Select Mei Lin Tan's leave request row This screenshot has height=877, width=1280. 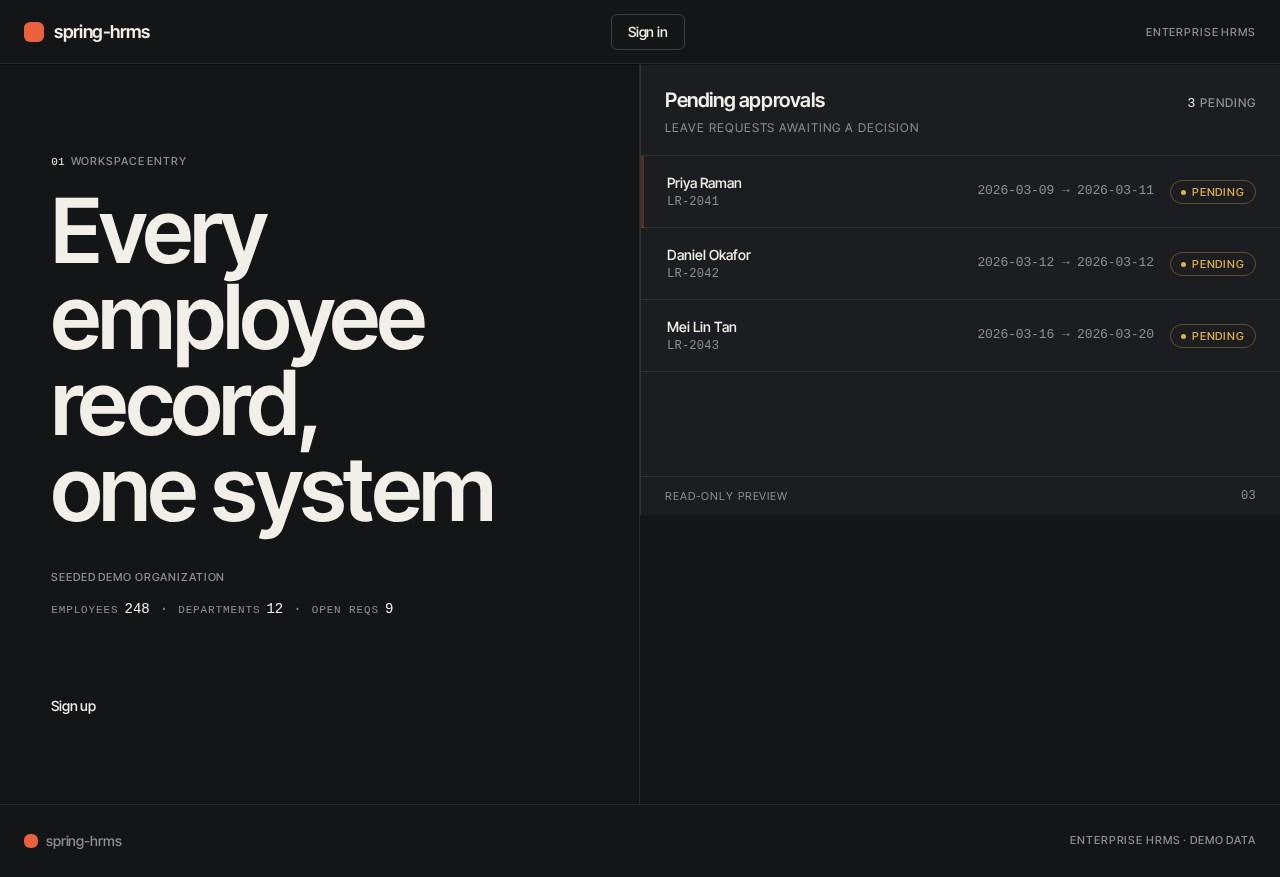coord(960,336)
